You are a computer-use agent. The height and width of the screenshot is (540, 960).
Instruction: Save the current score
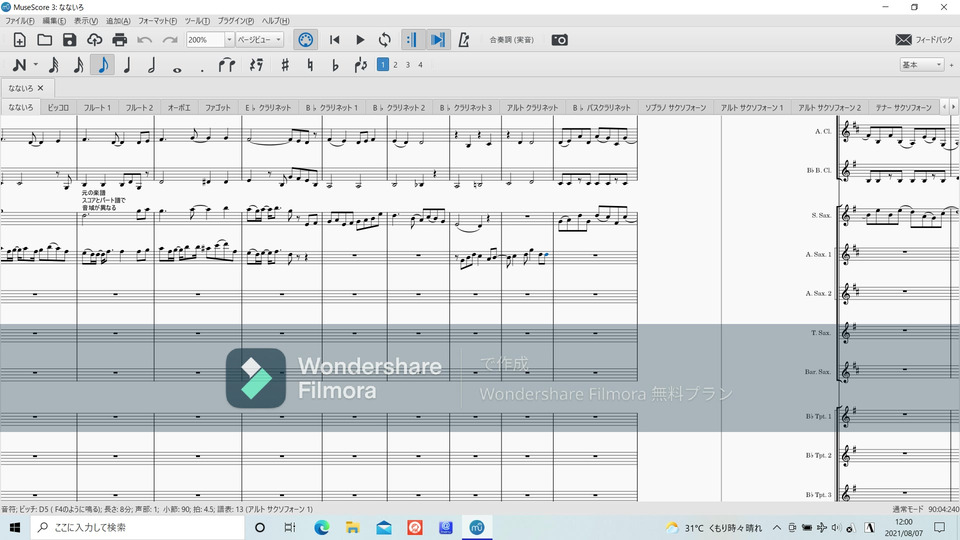[x=69, y=40]
